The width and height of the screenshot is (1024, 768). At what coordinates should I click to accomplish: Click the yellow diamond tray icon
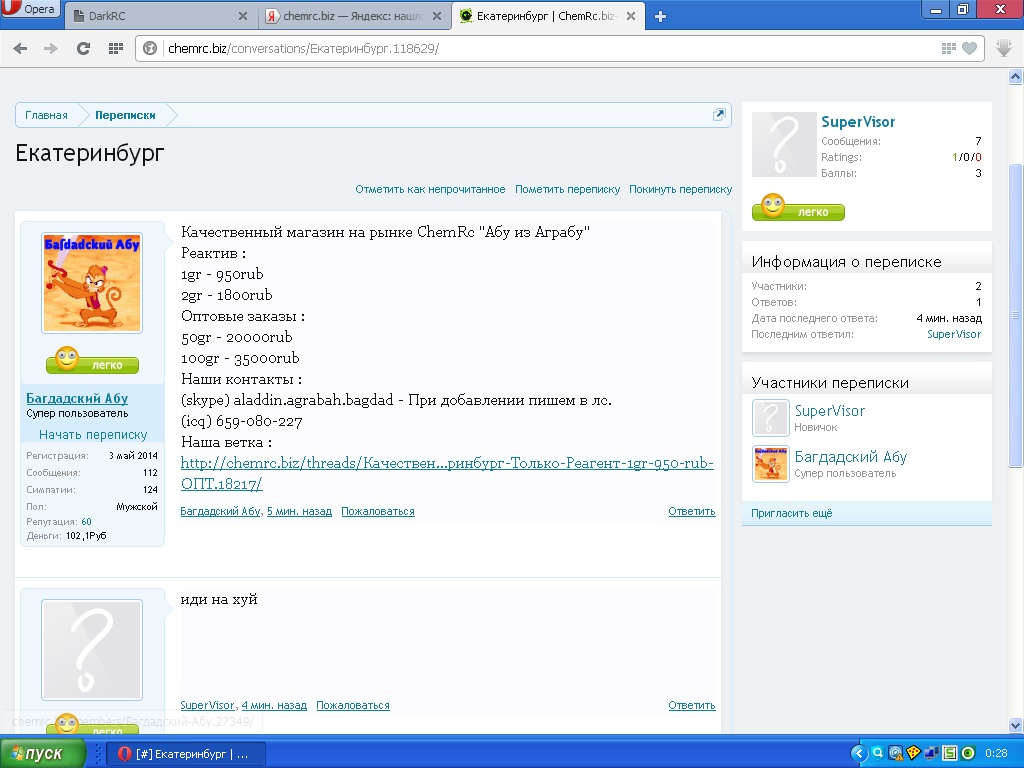coord(914,754)
